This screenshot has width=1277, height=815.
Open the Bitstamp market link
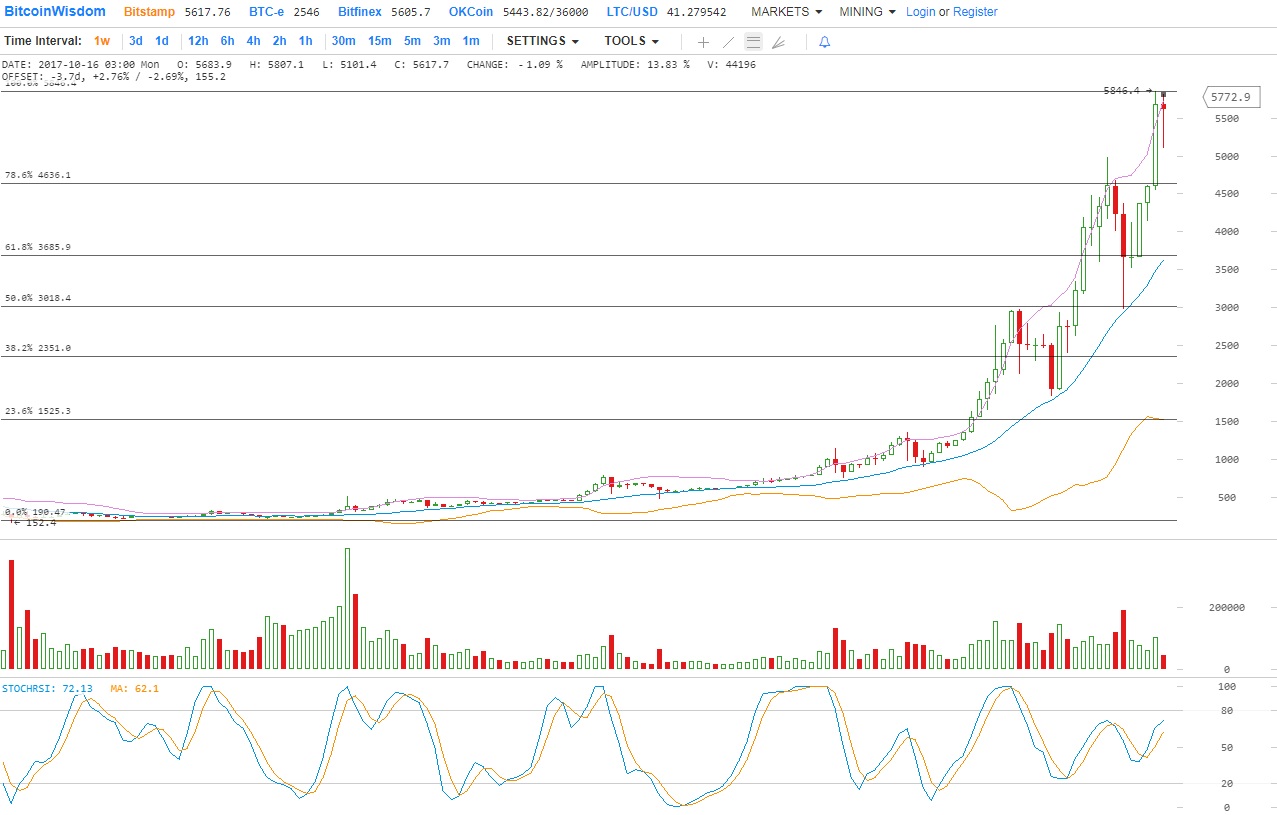(x=149, y=12)
